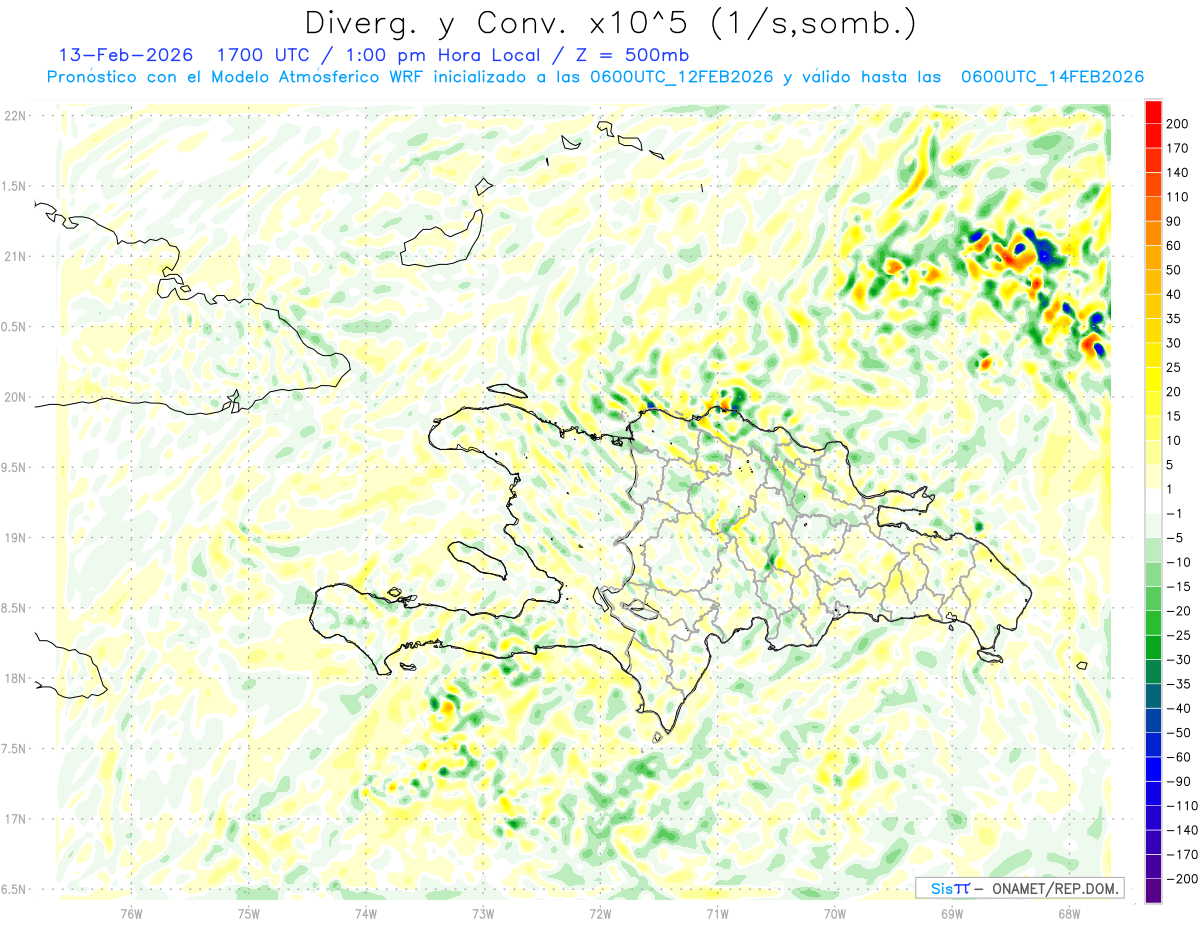Click the '18N' latitude label
This screenshot has height=927, width=1200.
click(15, 678)
